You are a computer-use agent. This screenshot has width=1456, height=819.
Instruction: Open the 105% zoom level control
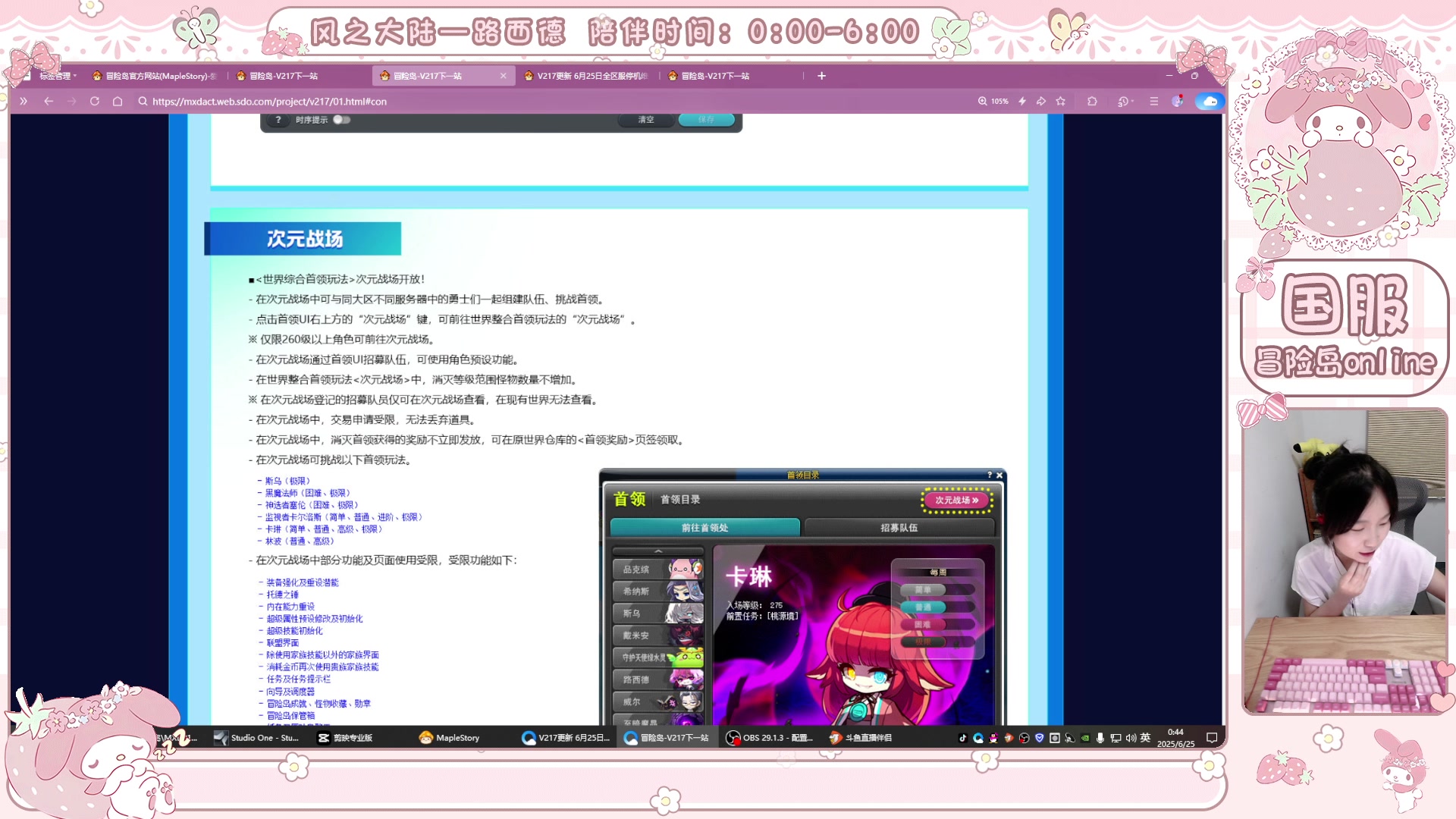993,101
